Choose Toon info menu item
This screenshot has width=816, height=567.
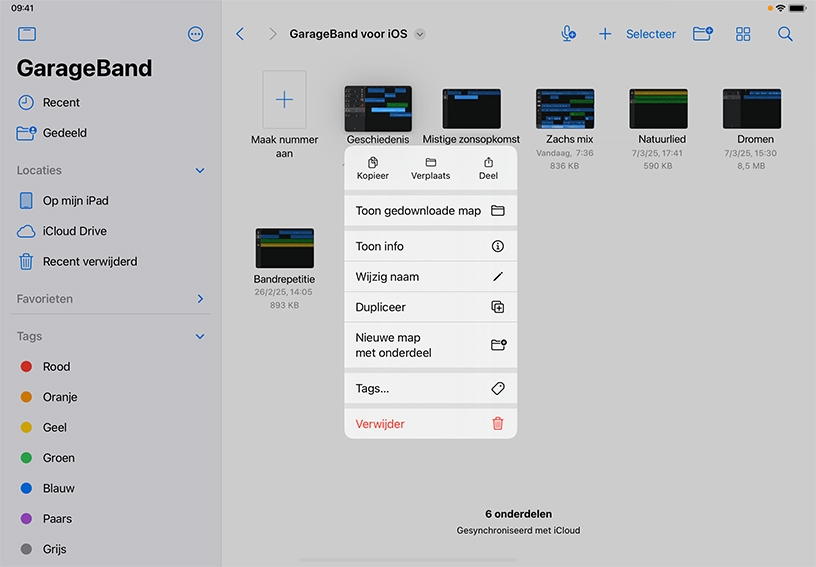tap(431, 246)
